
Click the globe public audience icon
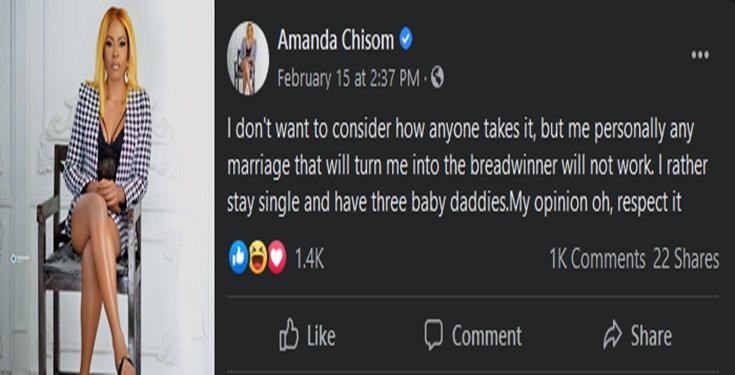pyautogui.click(x=437, y=77)
